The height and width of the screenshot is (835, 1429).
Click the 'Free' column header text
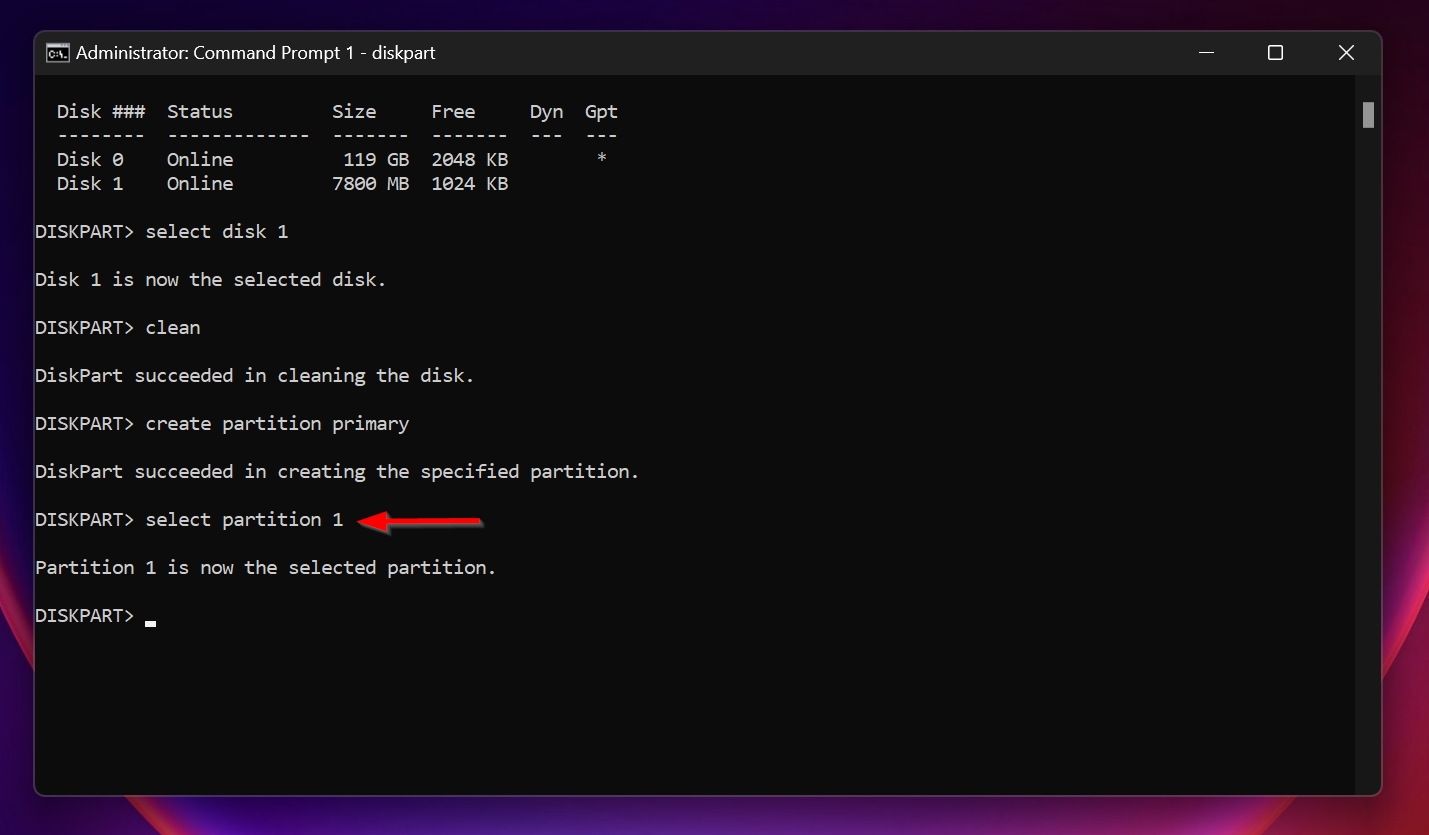click(453, 112)
